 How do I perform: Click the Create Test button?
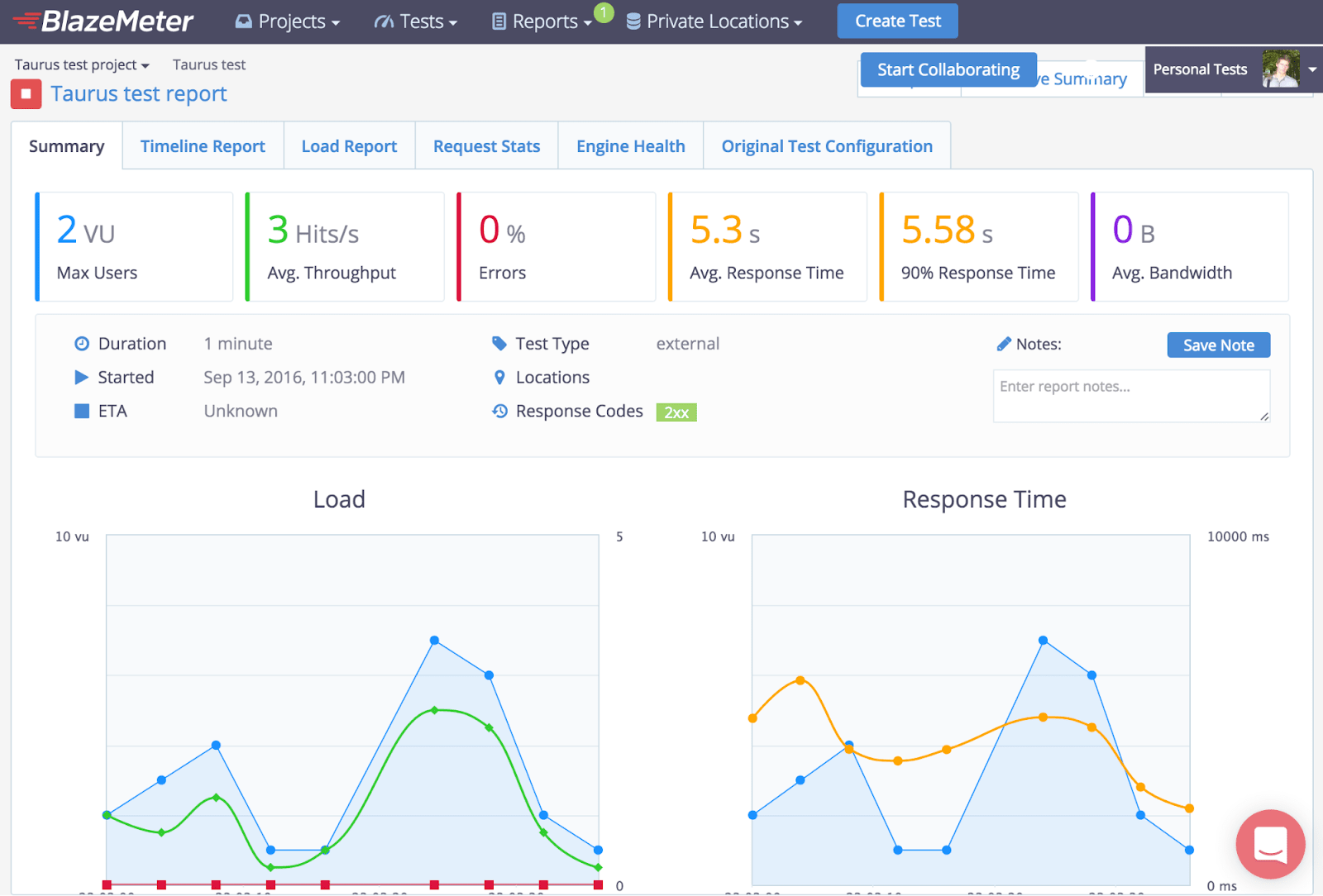tap(897, 21)
